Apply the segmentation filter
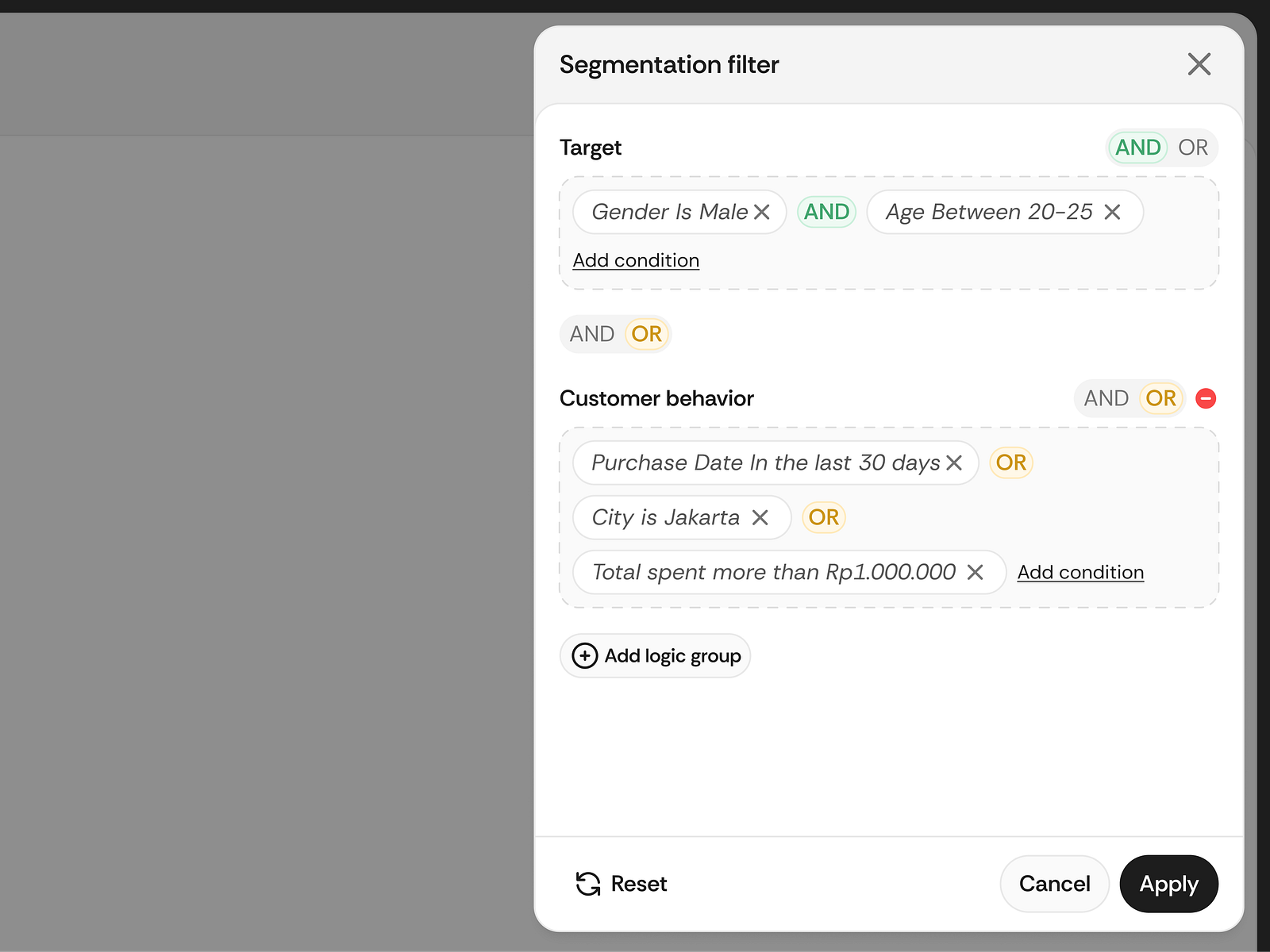The height and width of the screenshot is (952, 1270). pos(1168,884)
